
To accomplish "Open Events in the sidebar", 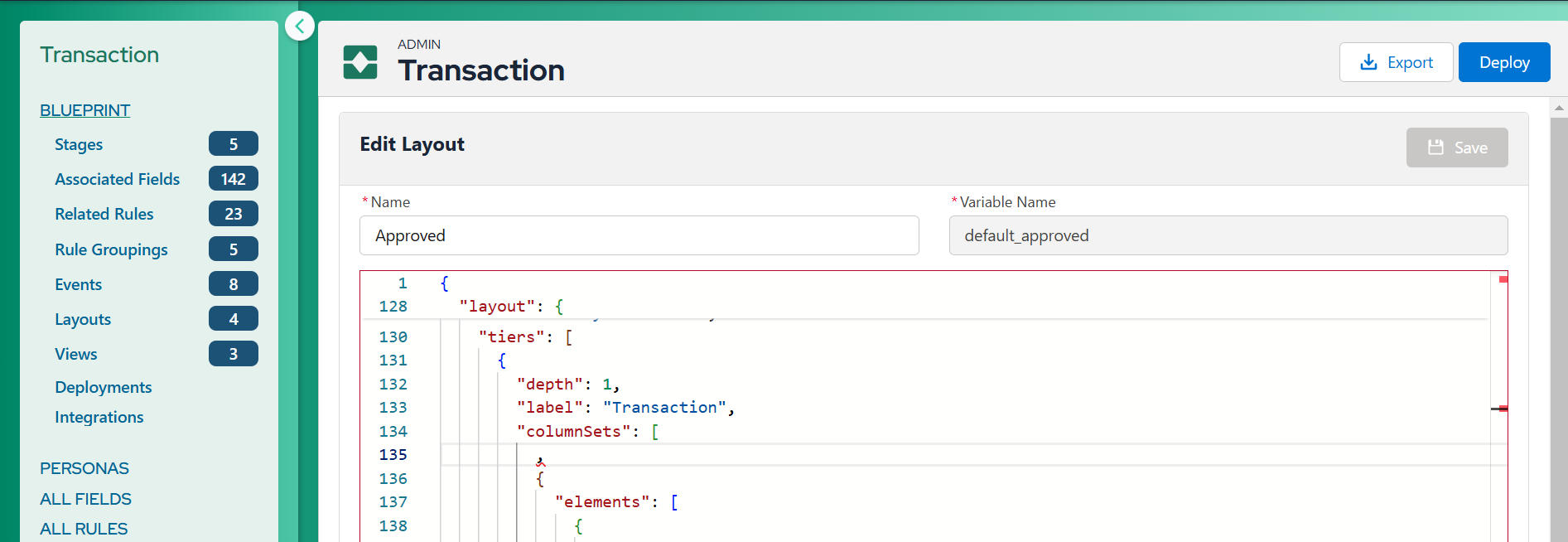I will [x=78, y=284].
